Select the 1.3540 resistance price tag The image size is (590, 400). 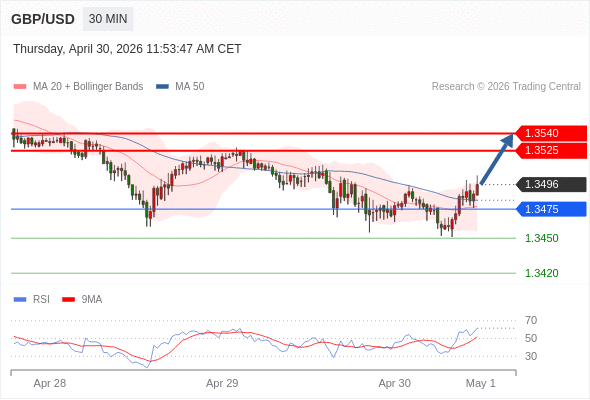[551, 133]
